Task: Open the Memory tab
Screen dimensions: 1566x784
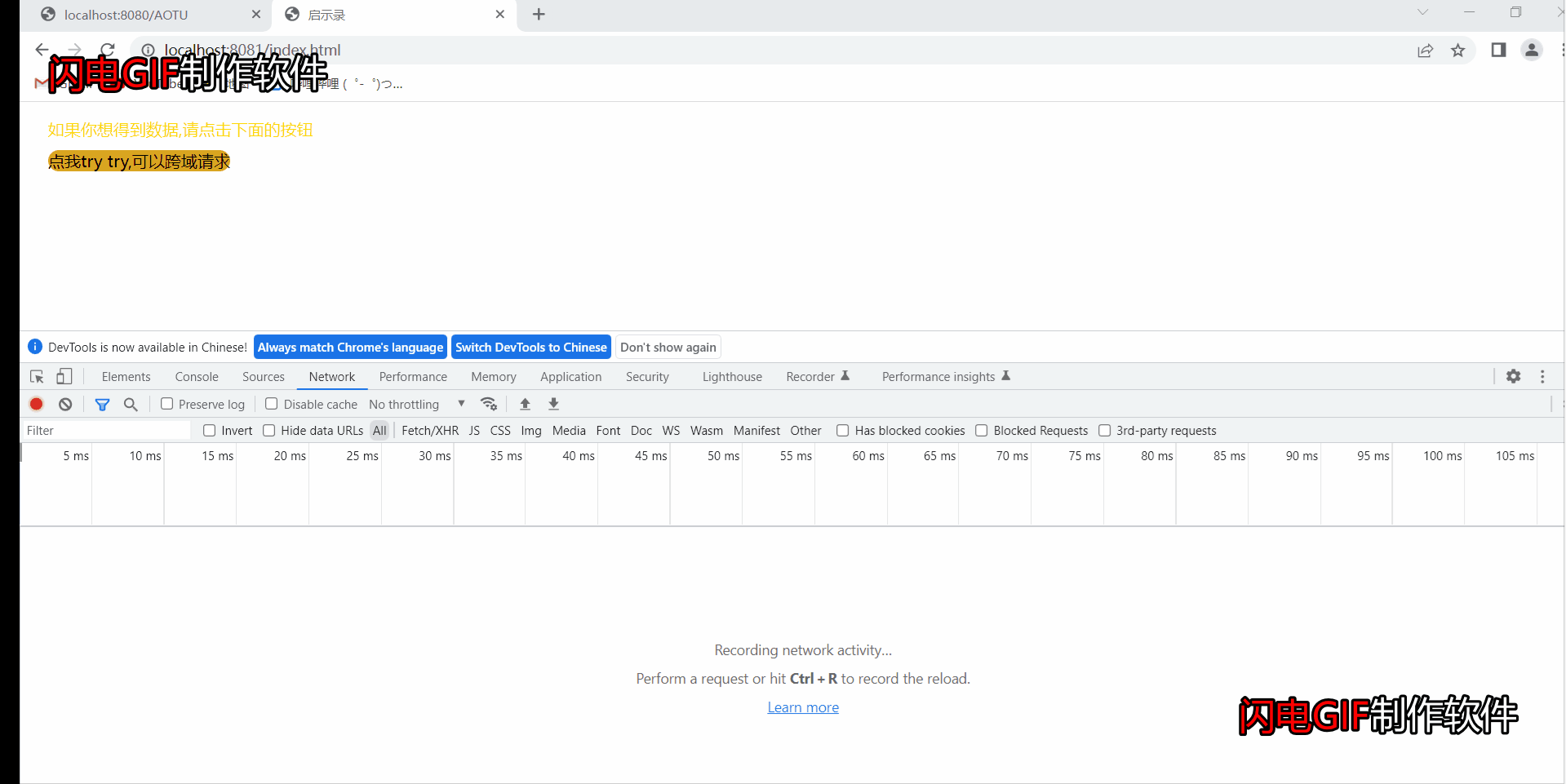Action: click(494, 377)
